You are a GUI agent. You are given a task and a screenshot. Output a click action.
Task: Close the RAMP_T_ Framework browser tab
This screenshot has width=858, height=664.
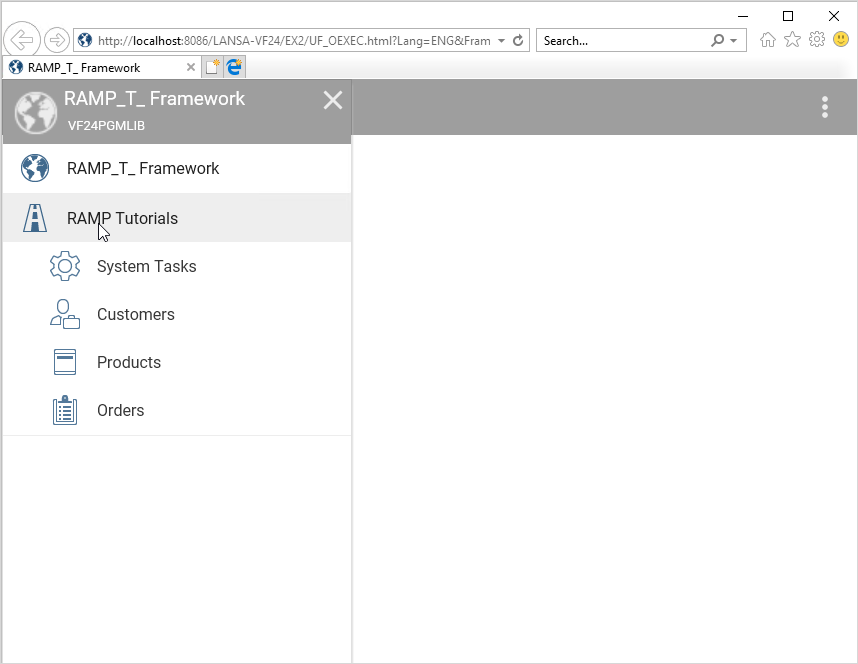190,67
